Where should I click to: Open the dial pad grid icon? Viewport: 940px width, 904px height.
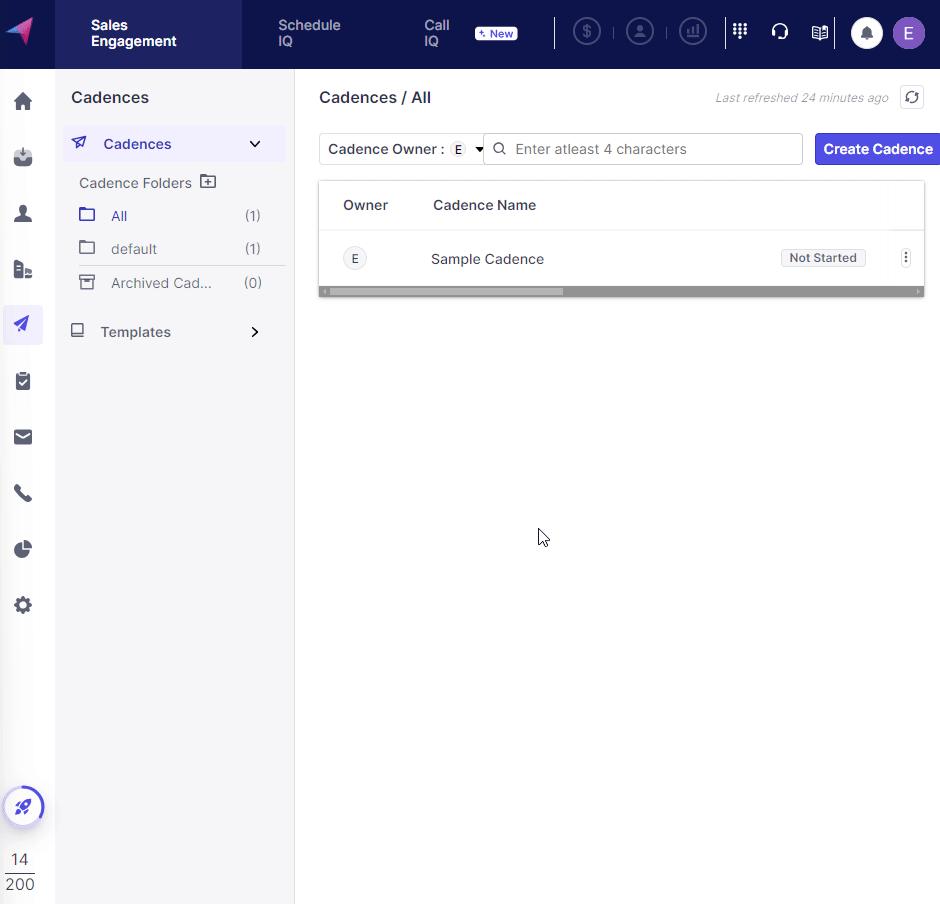[x=740, y=32]
